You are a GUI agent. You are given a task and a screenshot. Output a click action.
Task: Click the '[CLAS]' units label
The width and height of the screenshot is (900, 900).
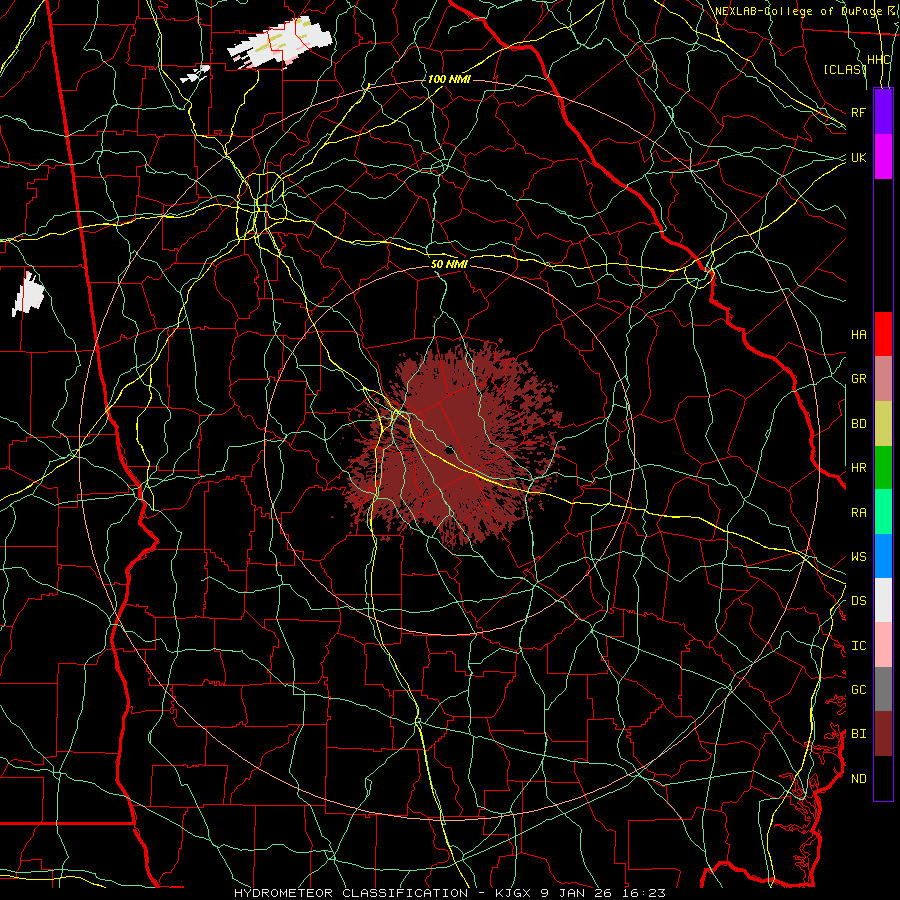click(x=844, y=69)
